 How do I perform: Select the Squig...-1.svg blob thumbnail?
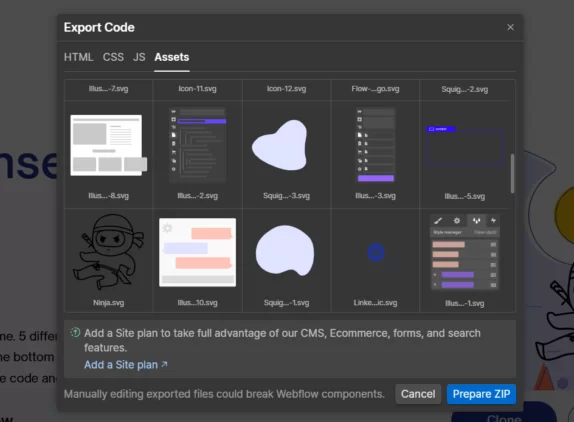[285, 250]
